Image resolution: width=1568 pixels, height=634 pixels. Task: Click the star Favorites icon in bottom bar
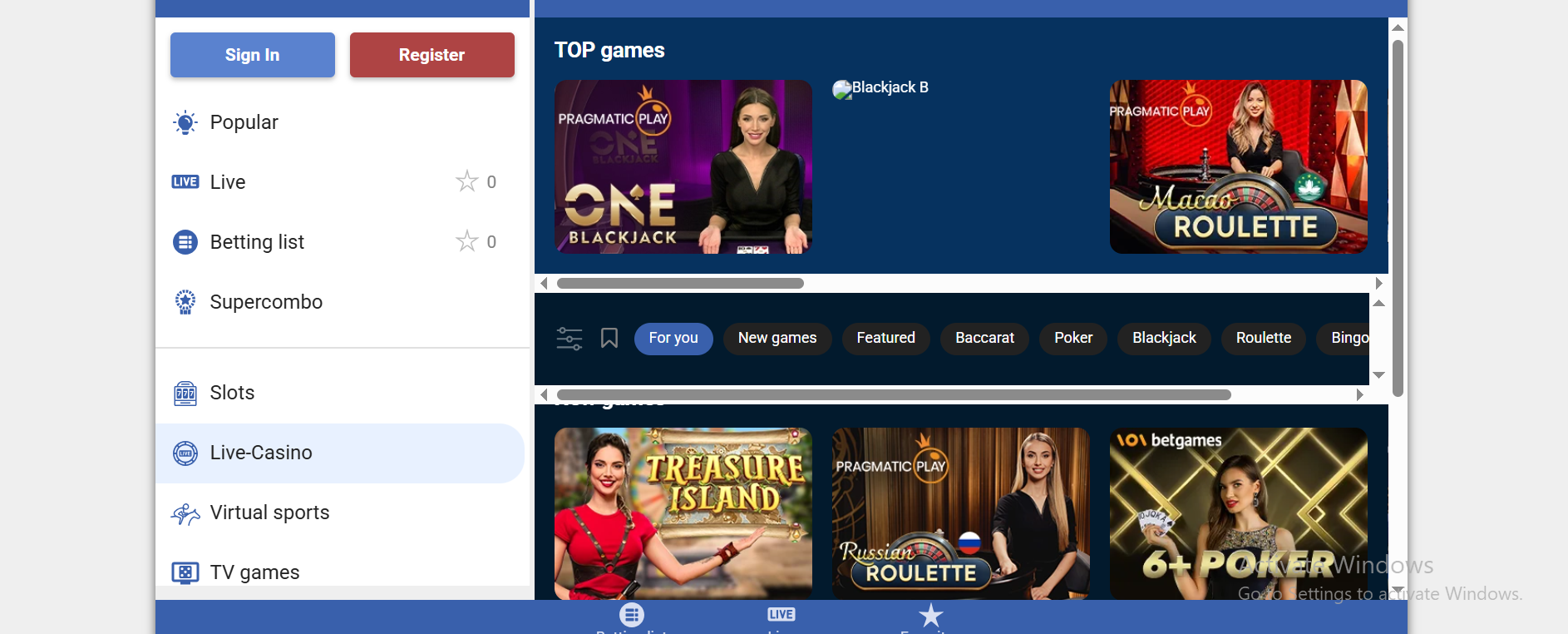click(931, 616)
